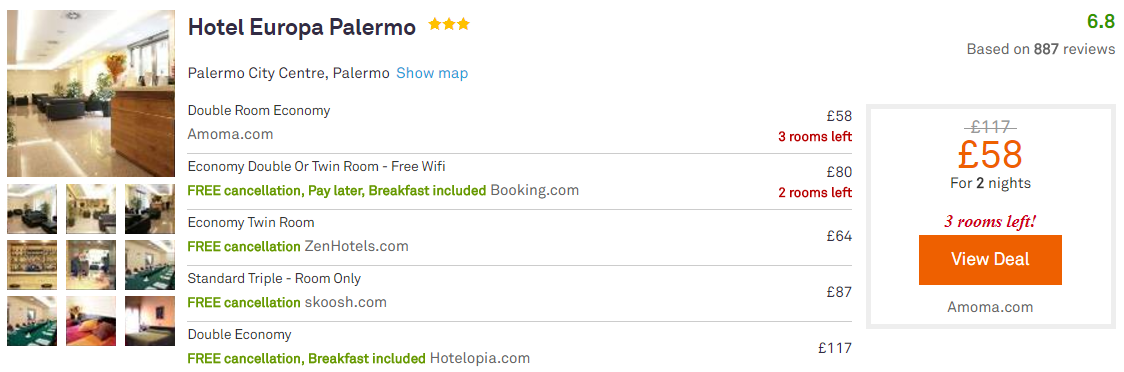Click the £58 orange deal price
Screen dimensions: 1124x372
[x=990, y=153]
